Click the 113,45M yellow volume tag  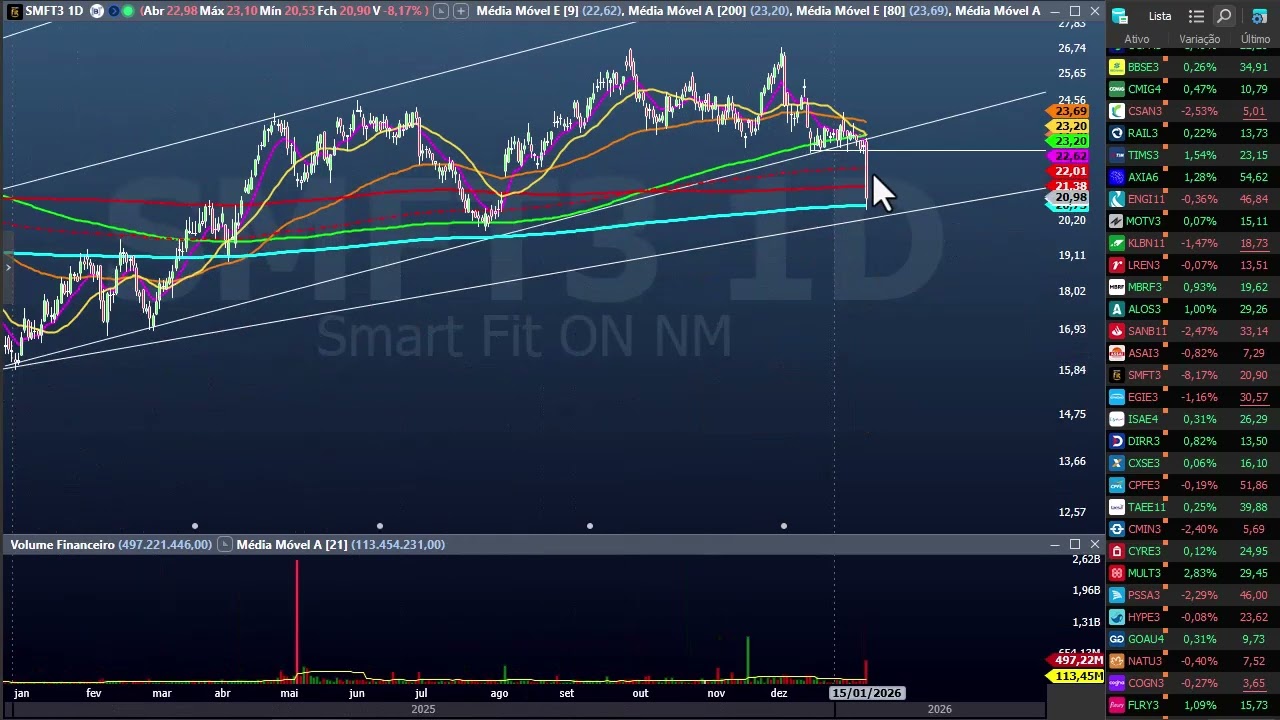1076,677
